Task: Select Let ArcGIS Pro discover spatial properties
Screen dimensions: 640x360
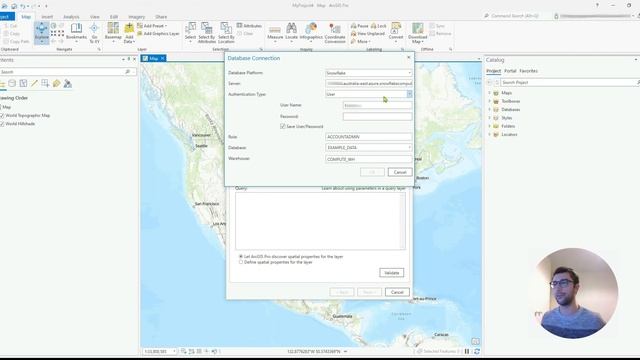Action: [241, 256]
